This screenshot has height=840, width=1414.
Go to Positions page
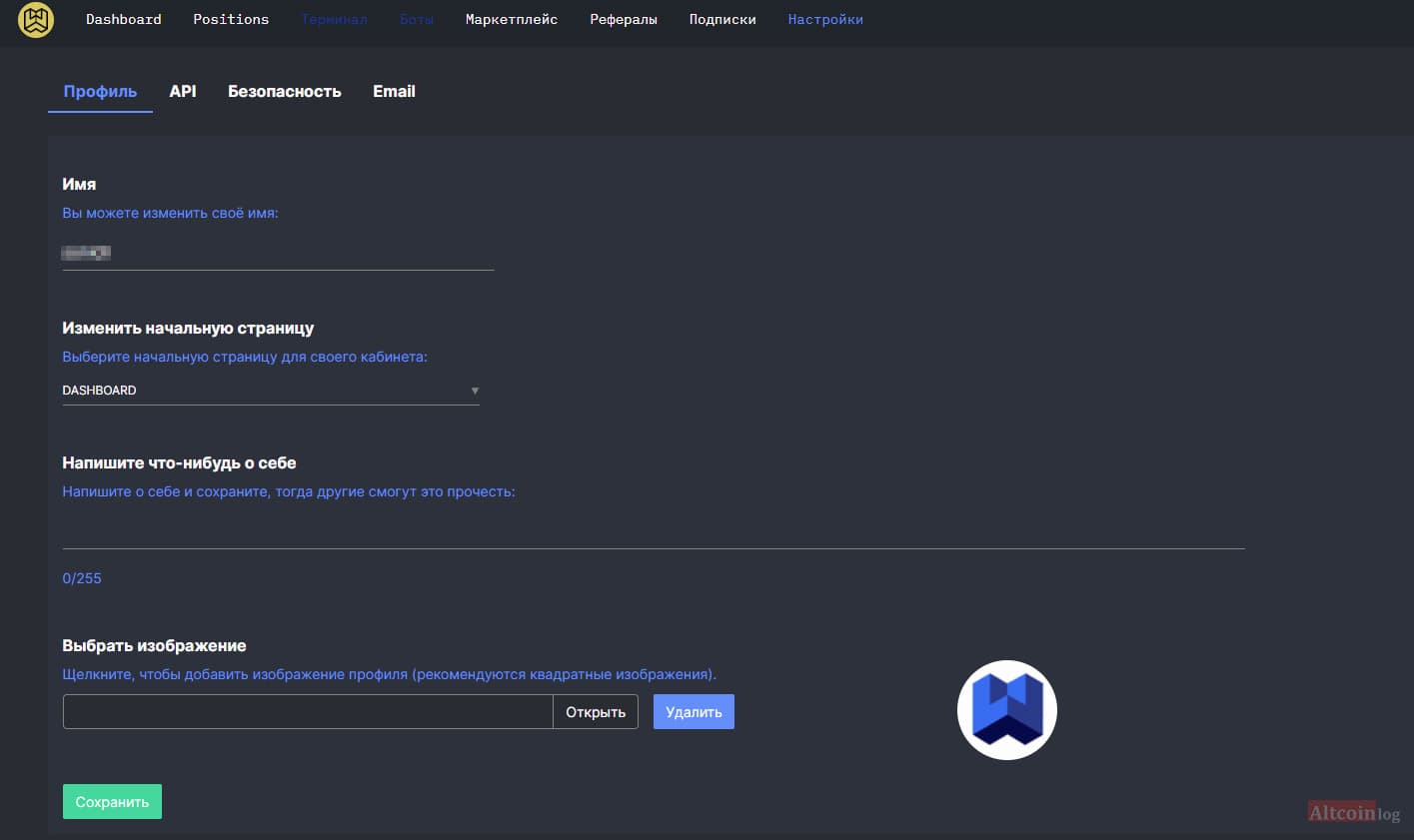click(231, 19)
